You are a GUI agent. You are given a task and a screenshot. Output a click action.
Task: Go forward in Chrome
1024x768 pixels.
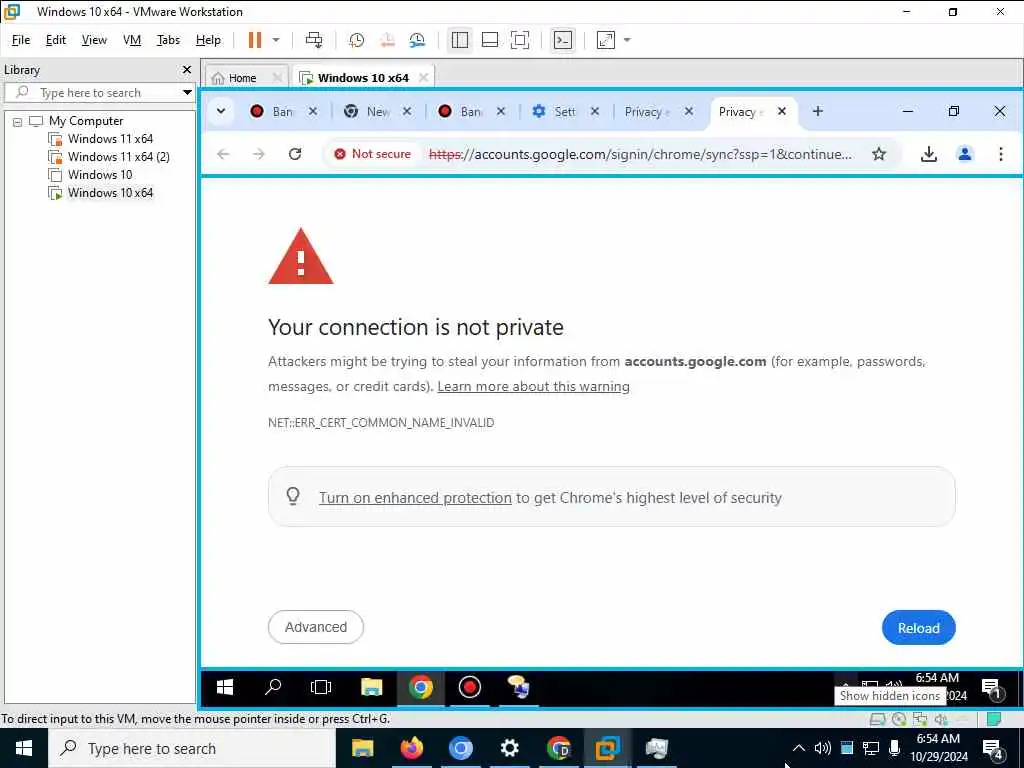(x=259, y=154)
